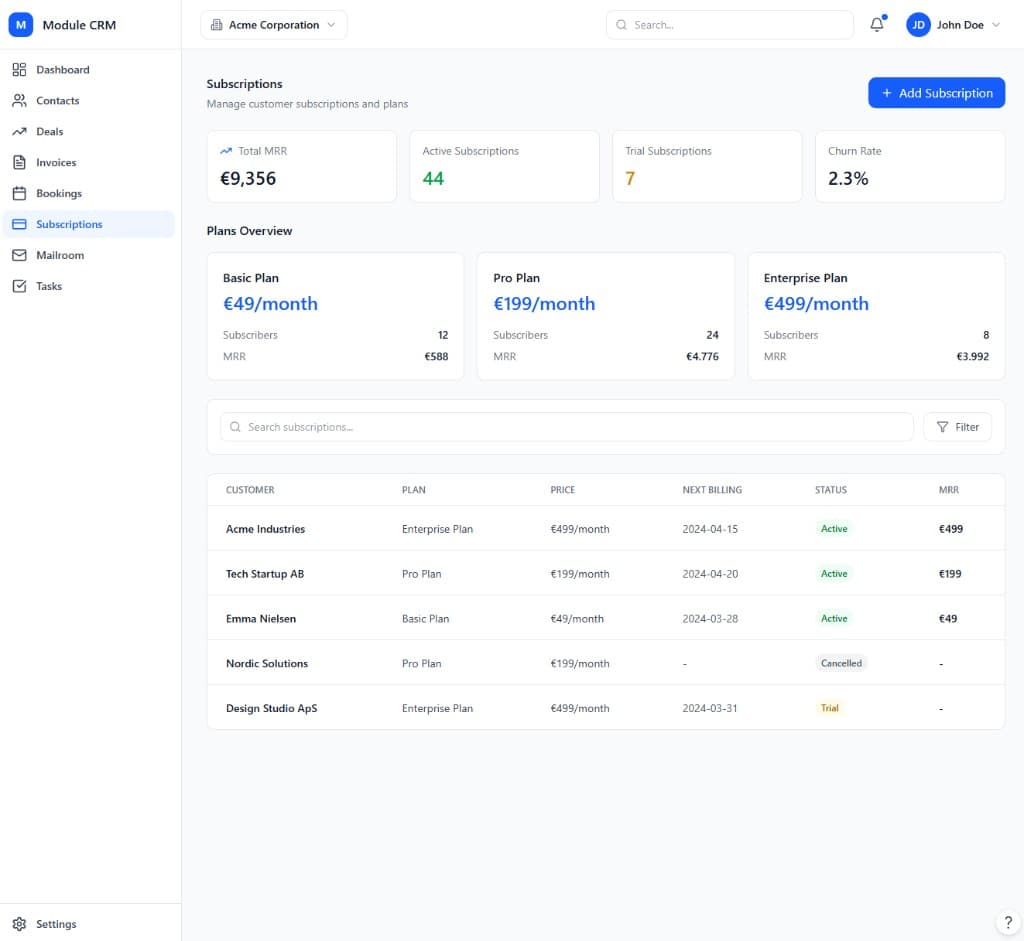1024x941 pixels.
Task: Click the plus icon in Add Subscription
Action: [887, 93]
